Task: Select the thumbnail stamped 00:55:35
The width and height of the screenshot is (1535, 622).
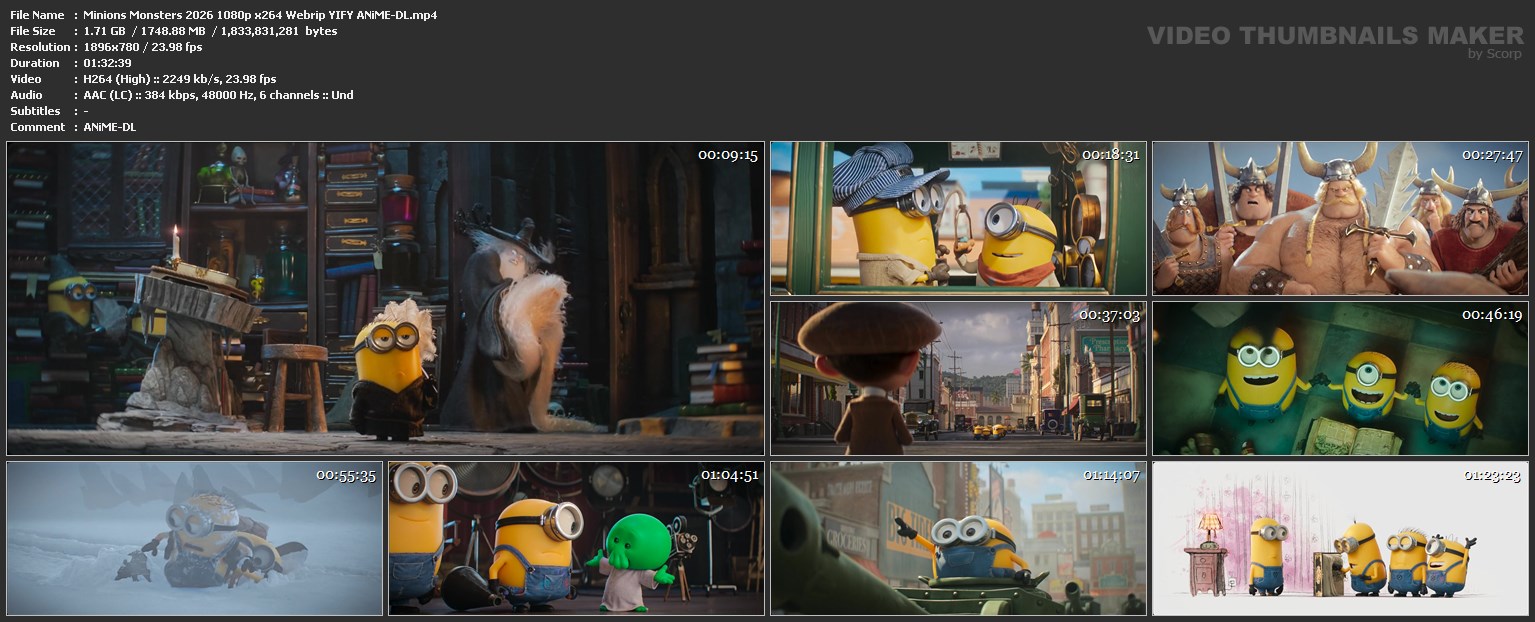Action: 194,538
